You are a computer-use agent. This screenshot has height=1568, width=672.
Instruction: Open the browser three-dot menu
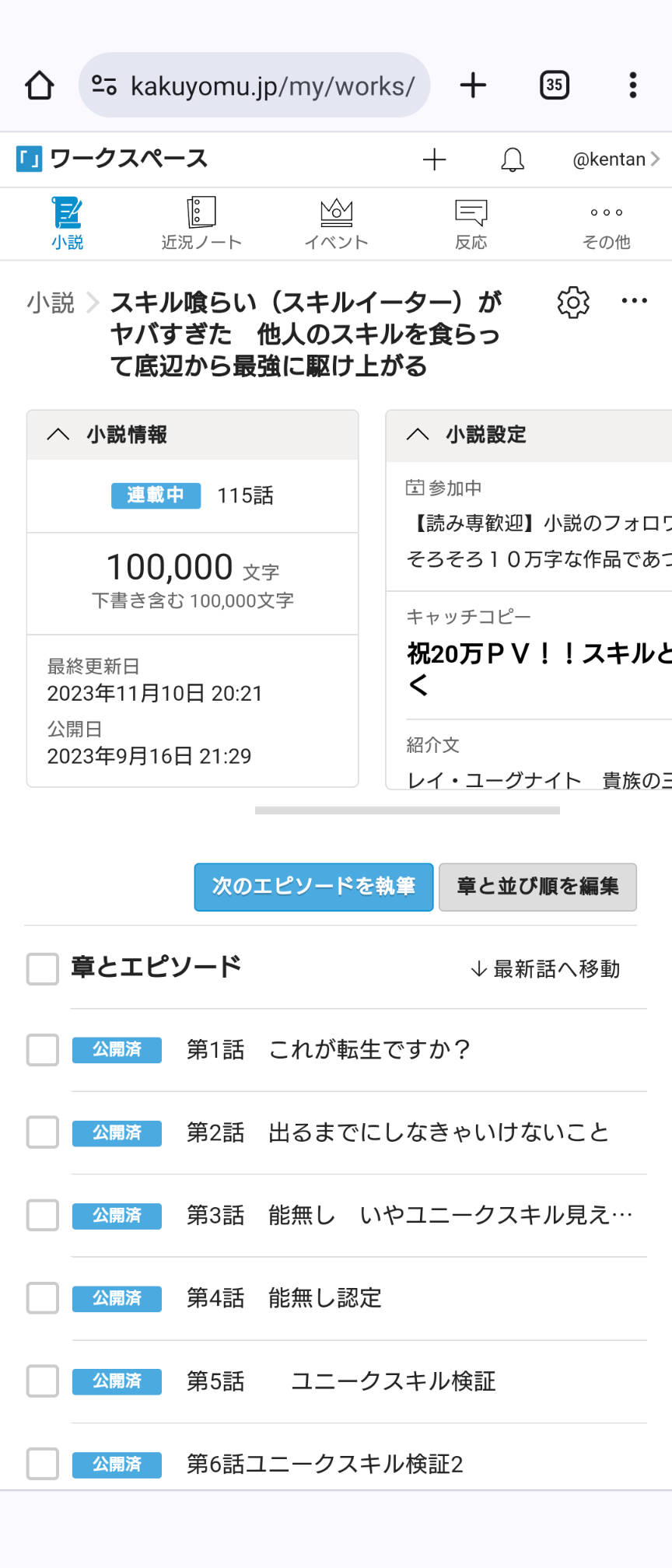[633, 86]
